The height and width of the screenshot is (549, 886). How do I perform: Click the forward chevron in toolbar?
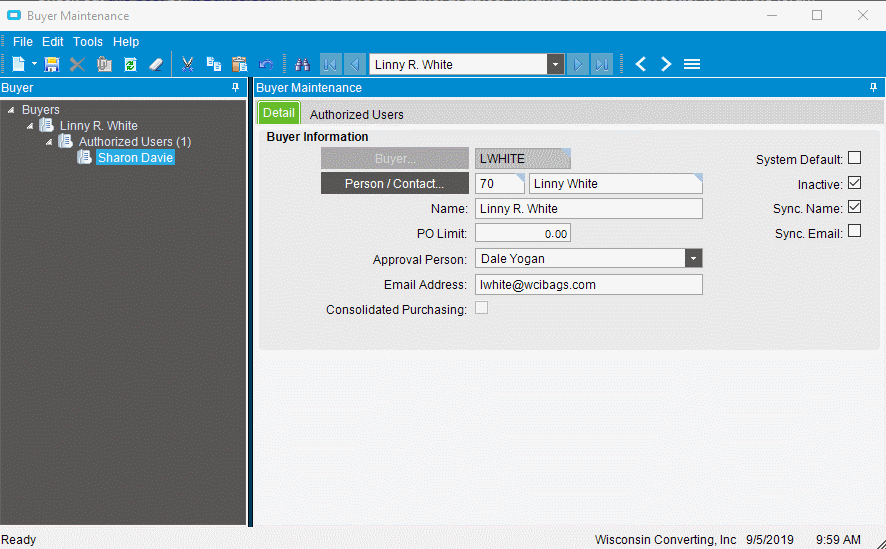(666, 64)
